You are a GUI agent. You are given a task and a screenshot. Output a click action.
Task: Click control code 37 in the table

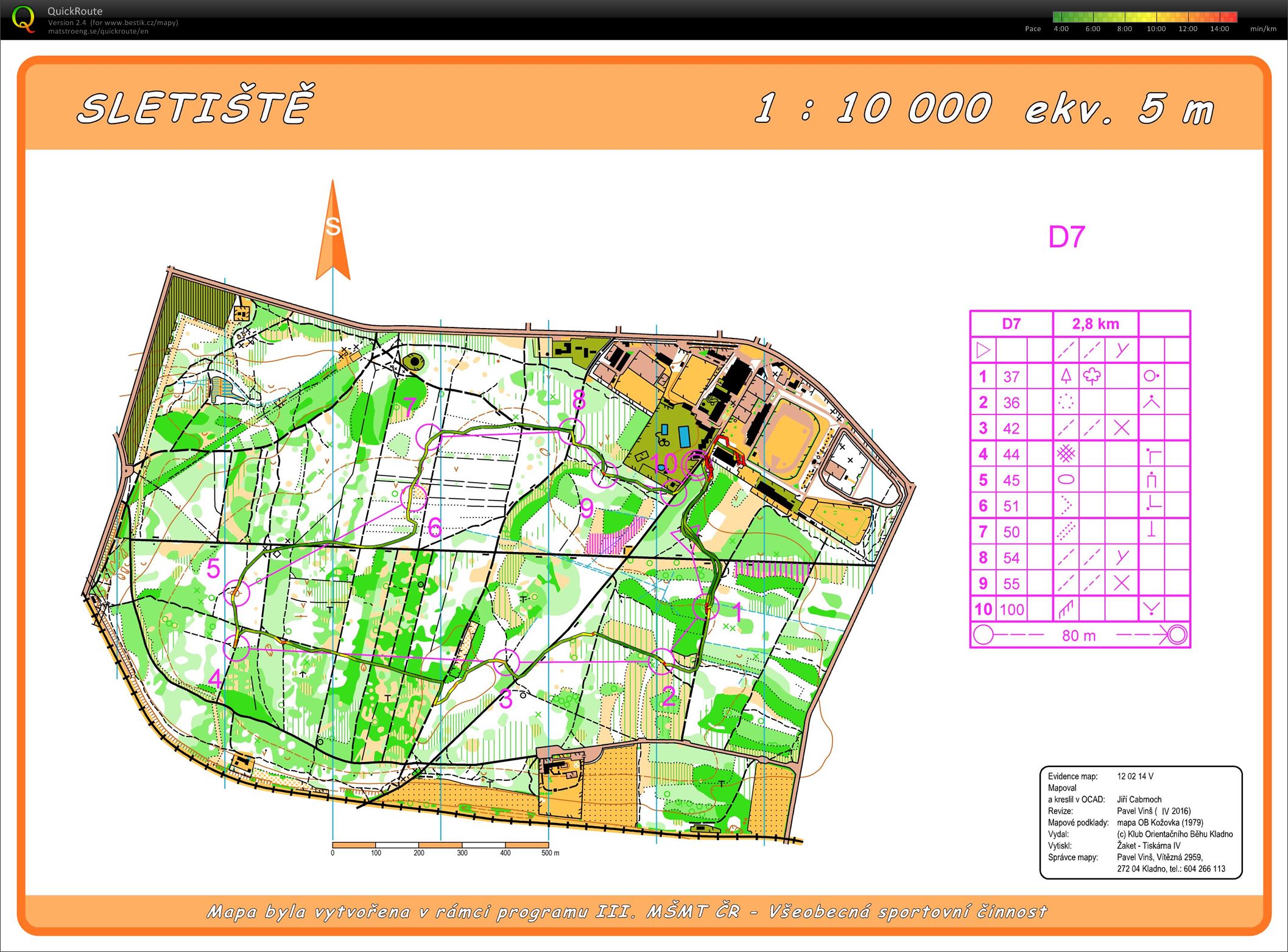click(x=1011, y=377)
